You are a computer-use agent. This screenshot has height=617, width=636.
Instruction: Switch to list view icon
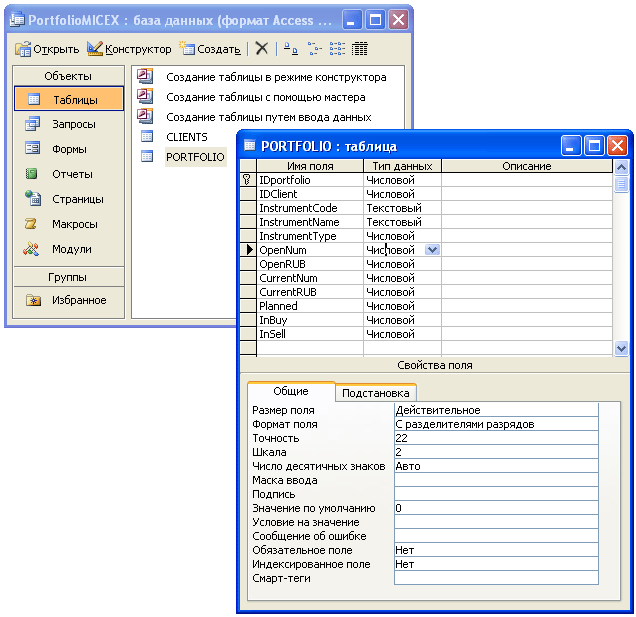[337, 49]
